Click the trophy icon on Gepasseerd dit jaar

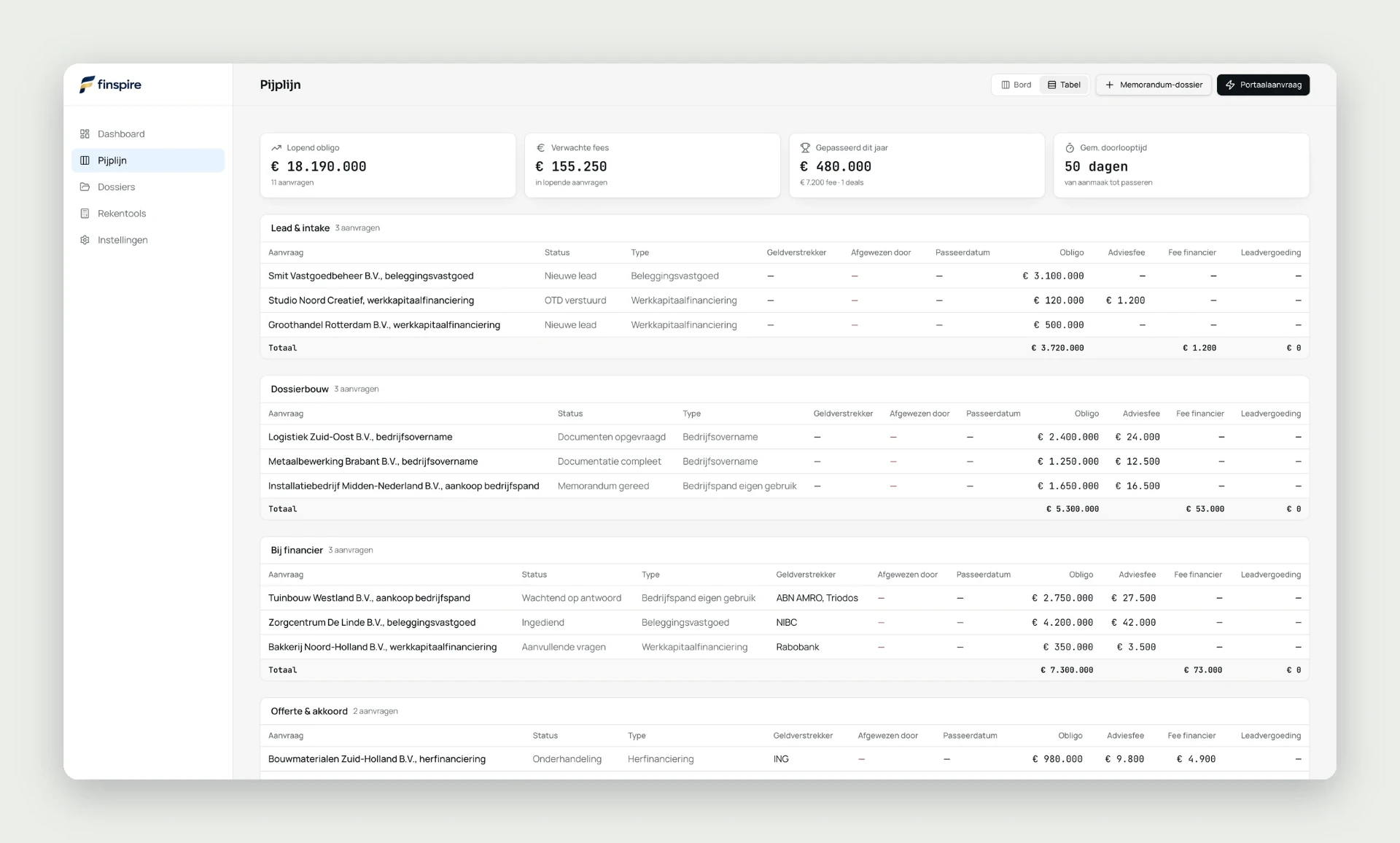tap(805, 148)
